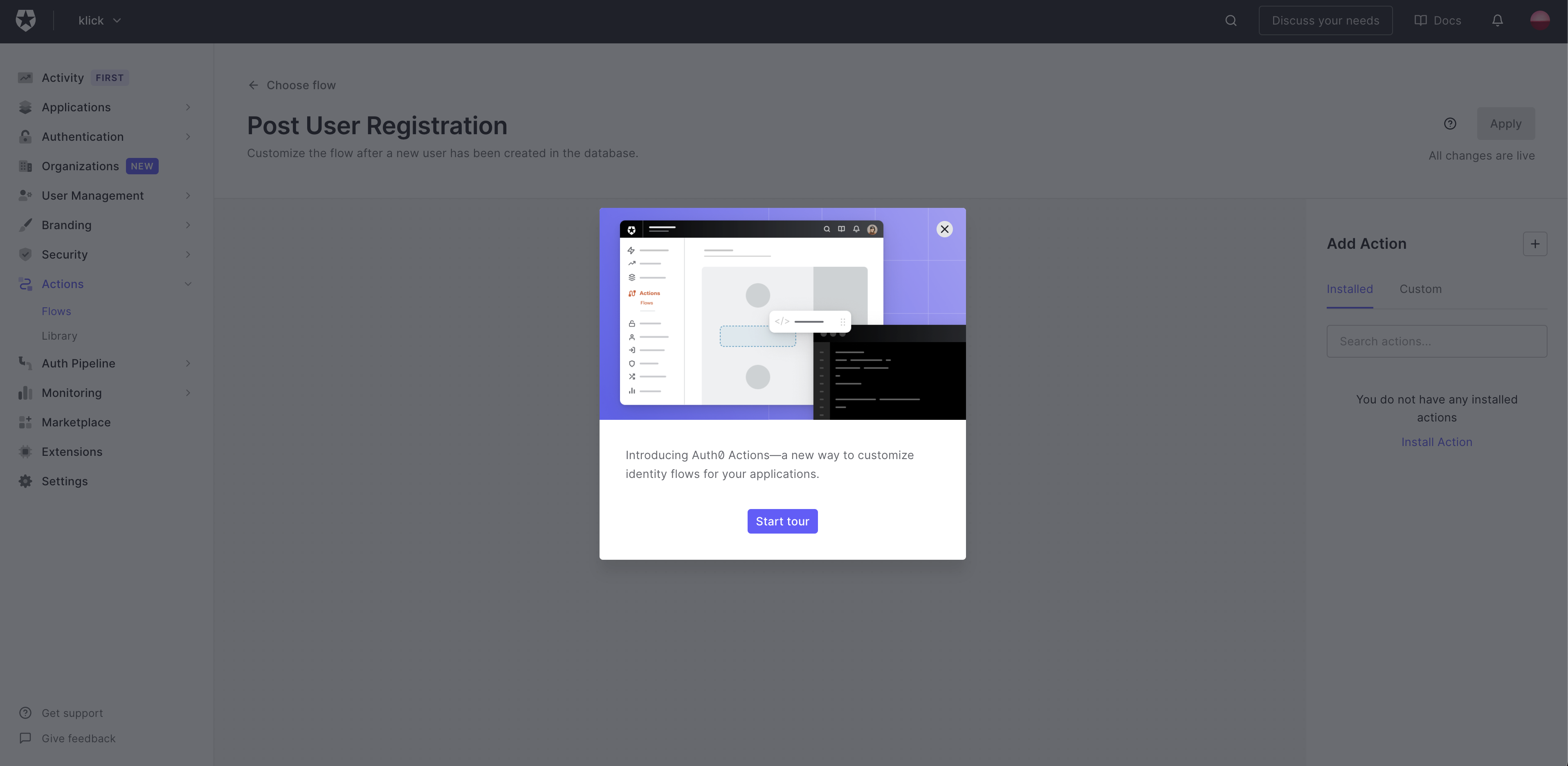Image resolution: width=1568 pixels, height=766 pixels.
Task: Click the Auth0 shield logo
Action: tap(26, 21)
